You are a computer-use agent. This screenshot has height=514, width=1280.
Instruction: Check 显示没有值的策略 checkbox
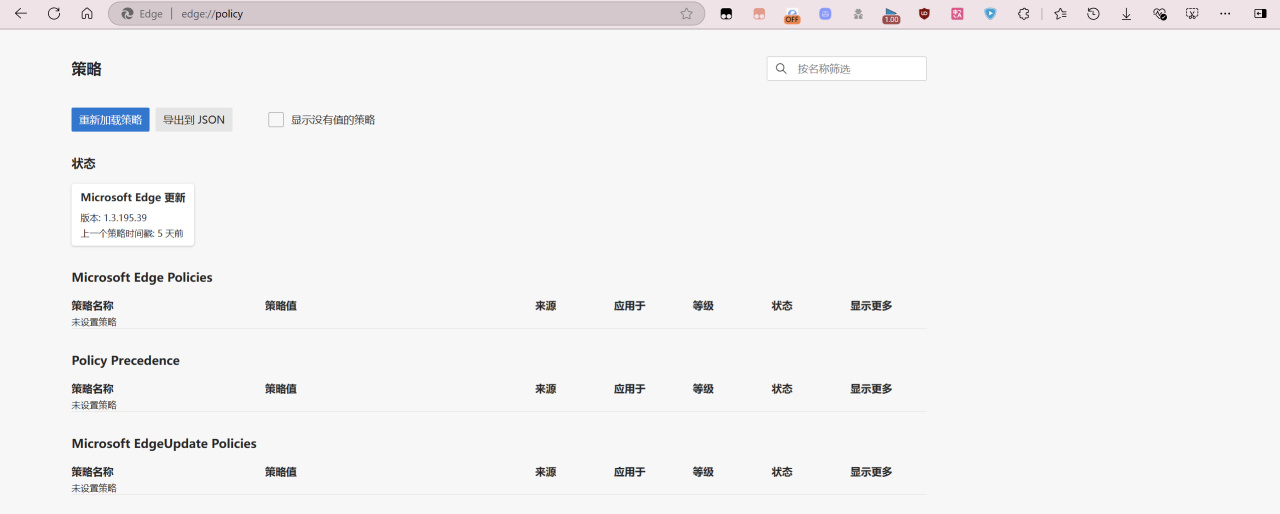tap(276, 120)
